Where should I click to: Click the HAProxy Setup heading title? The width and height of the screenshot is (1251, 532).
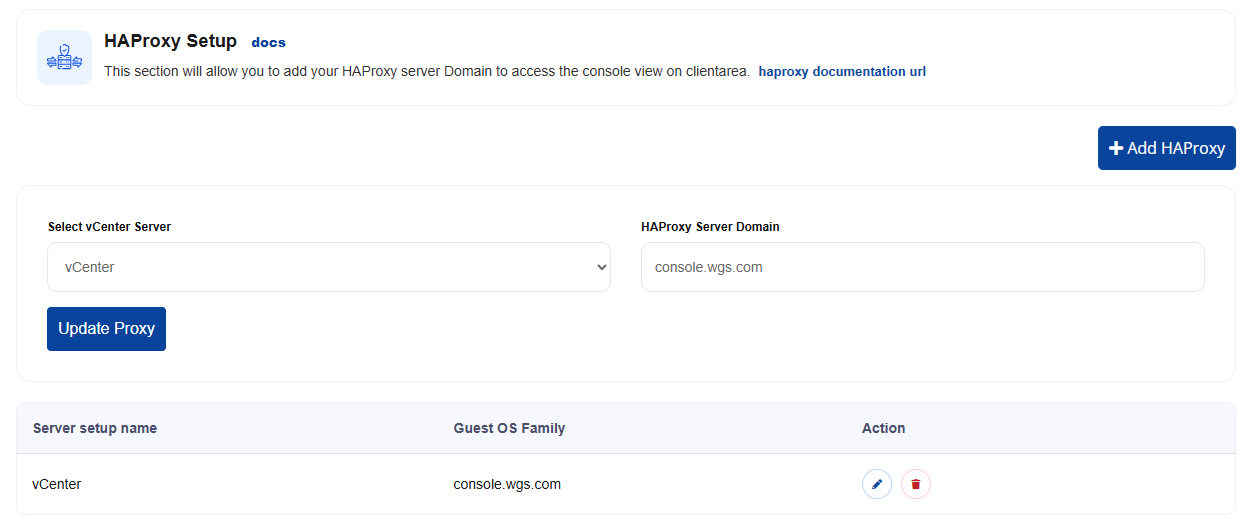point(171,41)
